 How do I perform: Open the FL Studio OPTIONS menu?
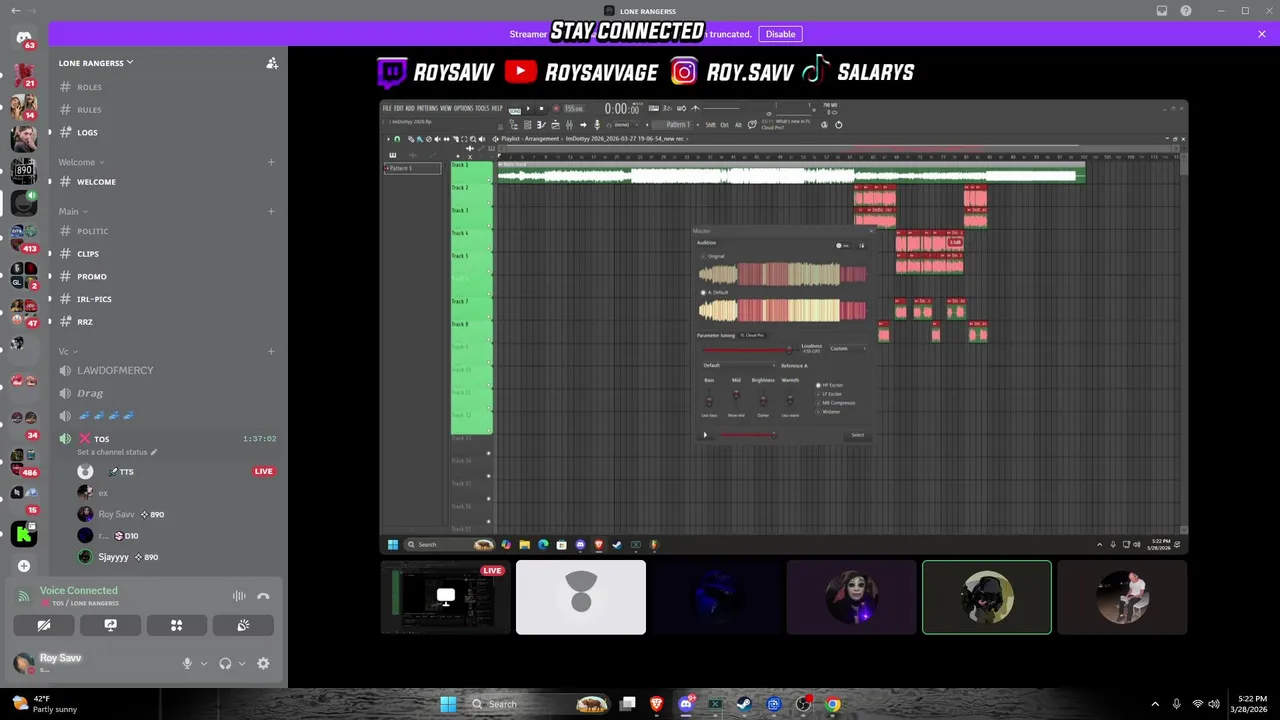463,108
